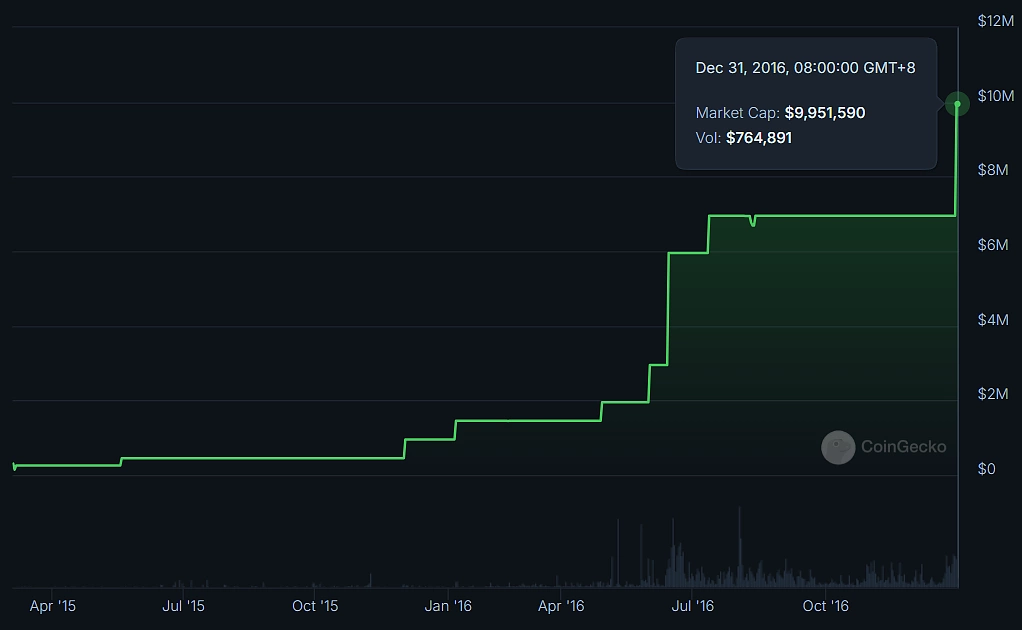The image size is (1022, 630).
Task: Click the $0 y-axis label
Action: (986, 469)
